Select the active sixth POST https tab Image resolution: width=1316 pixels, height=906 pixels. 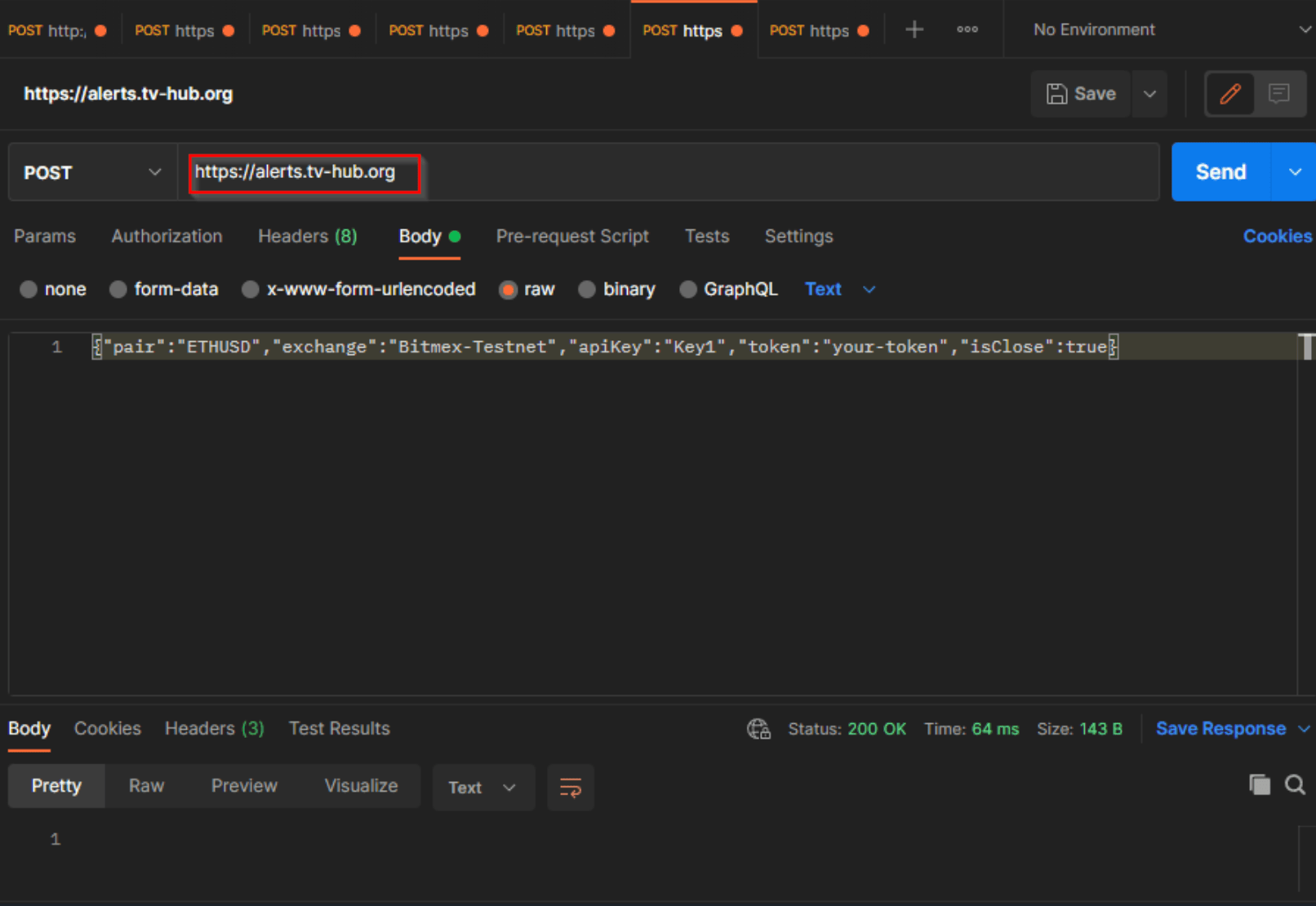click(x=693, y=30)
